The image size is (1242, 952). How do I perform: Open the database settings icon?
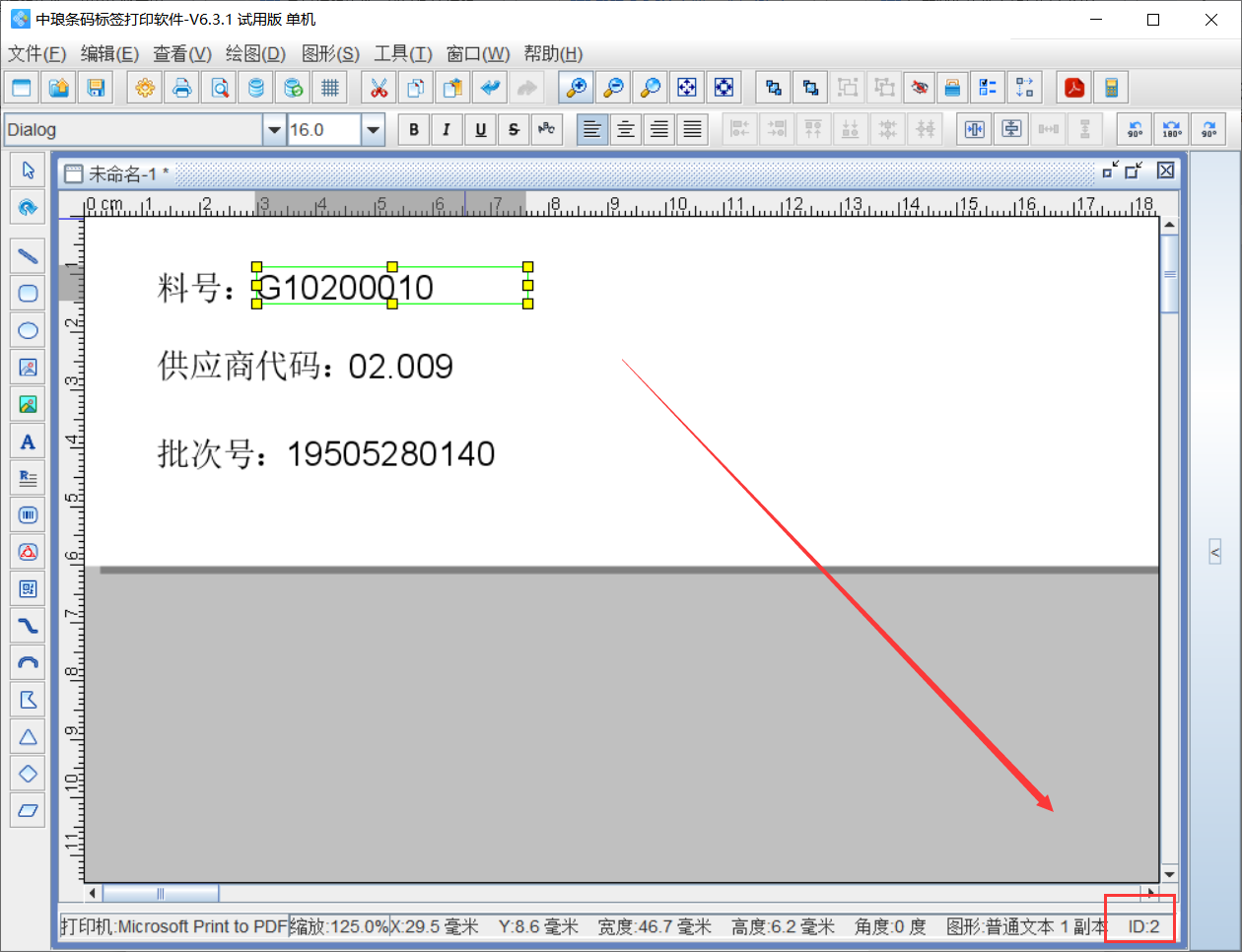coord(256,88)
